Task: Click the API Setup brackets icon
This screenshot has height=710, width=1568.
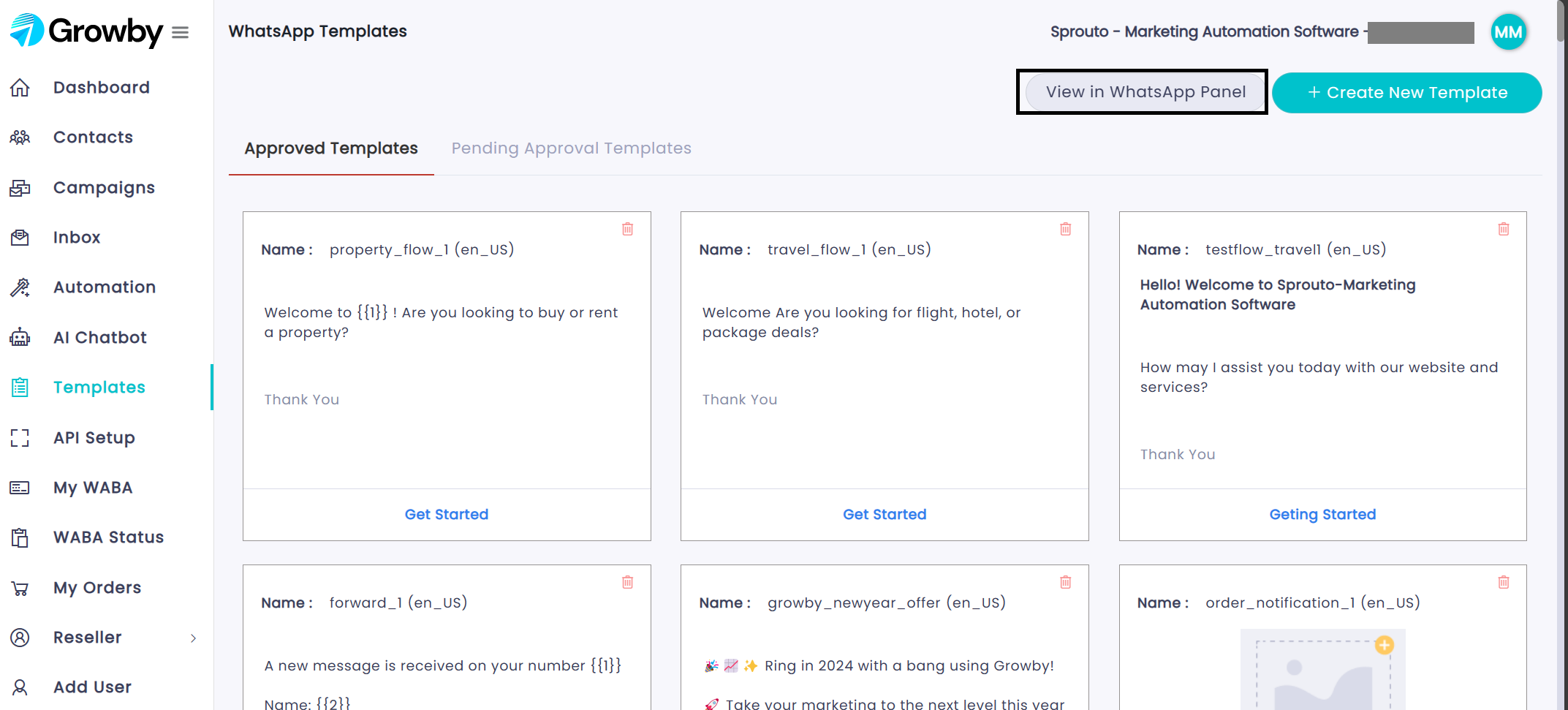Action: pyautogui.click(x=20, y=438)
